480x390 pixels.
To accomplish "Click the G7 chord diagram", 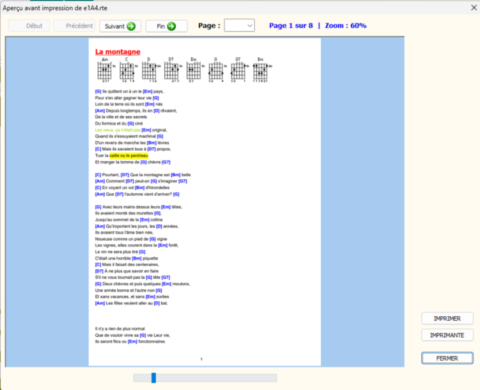I will 239,70.
